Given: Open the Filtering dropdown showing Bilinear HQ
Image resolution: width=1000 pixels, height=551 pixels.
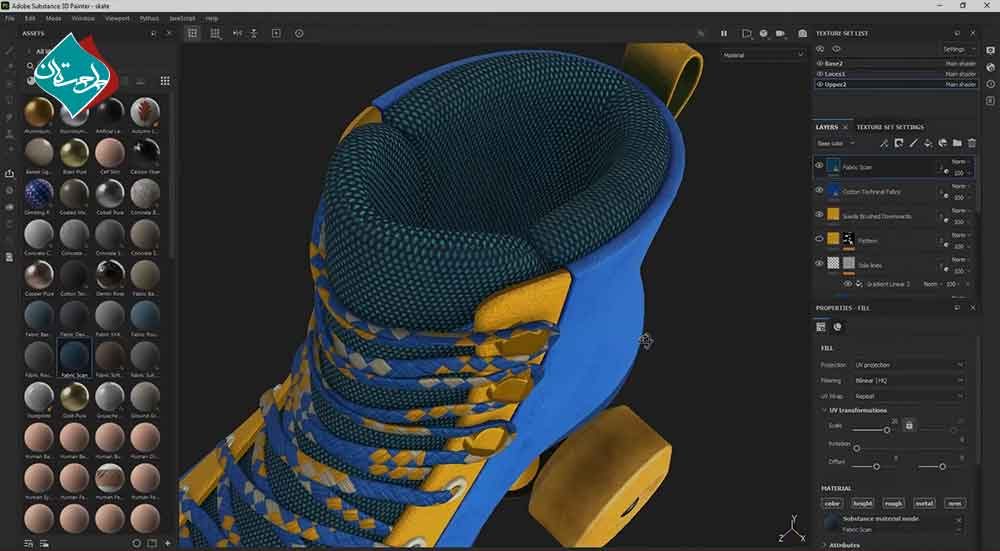Looking at the screenshot, I should click(x=909, y=381).
